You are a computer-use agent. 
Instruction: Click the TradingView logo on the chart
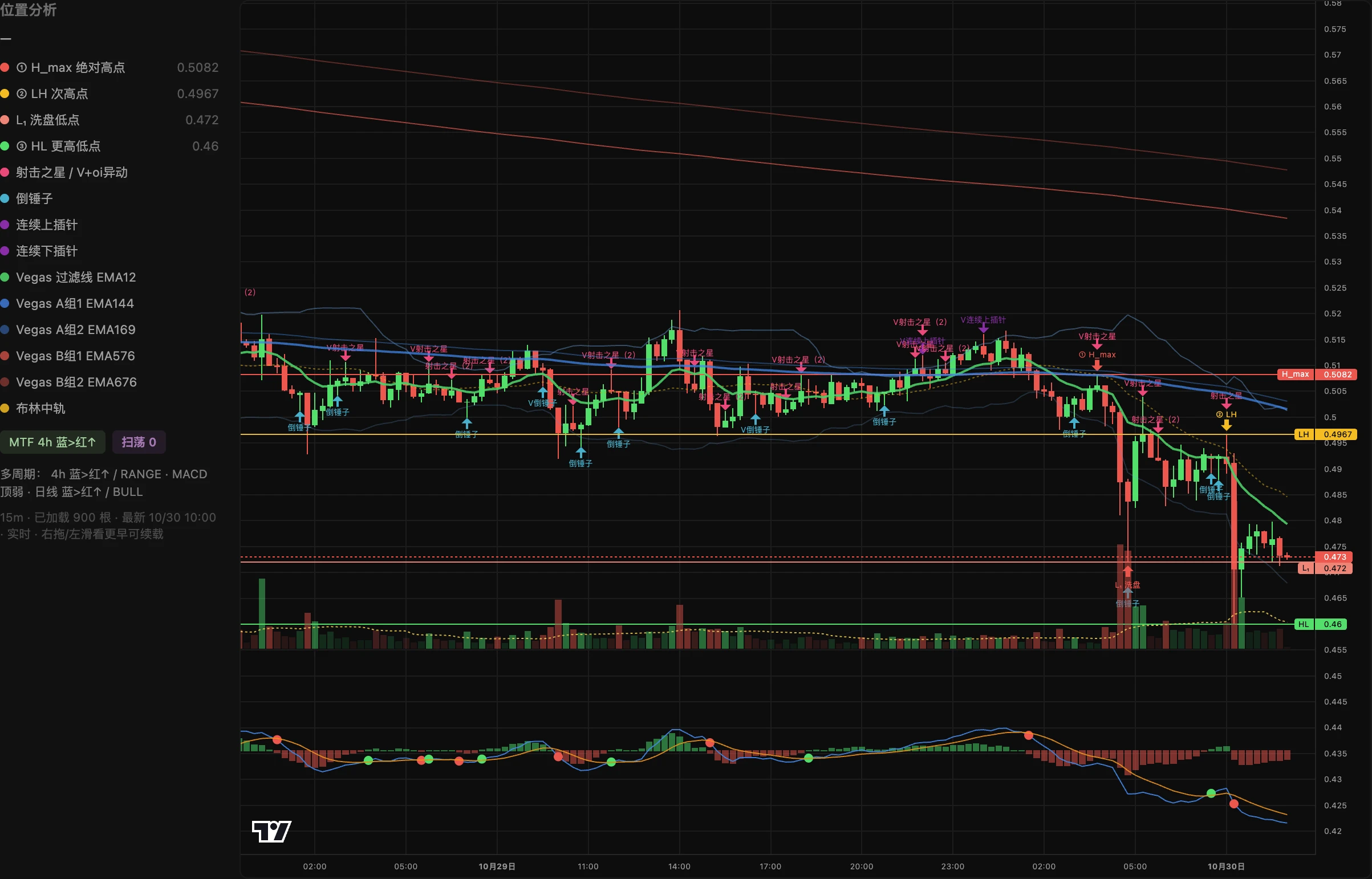pyautogui.click(x=271, y=831)
